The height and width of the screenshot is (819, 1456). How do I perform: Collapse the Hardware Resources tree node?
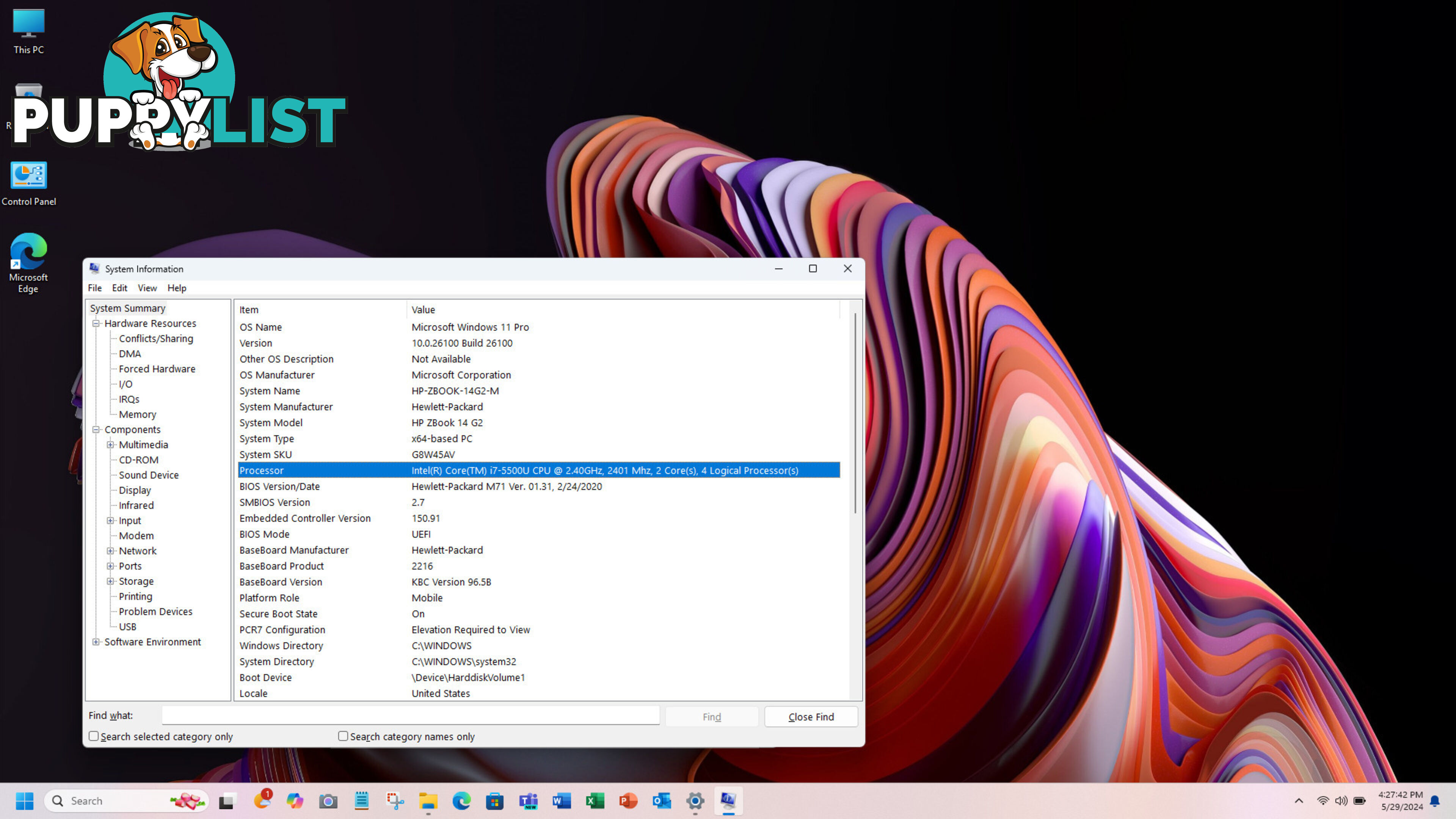coord(96,323)
